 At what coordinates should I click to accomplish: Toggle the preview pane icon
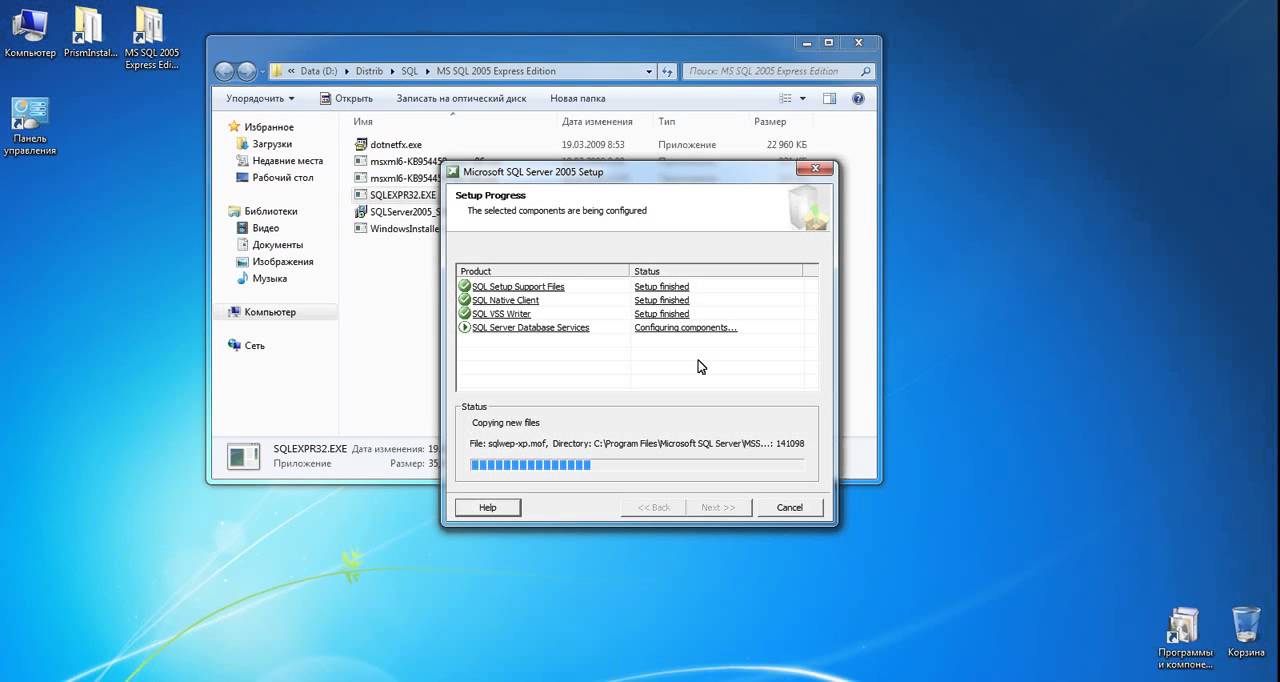coord(829,99)
